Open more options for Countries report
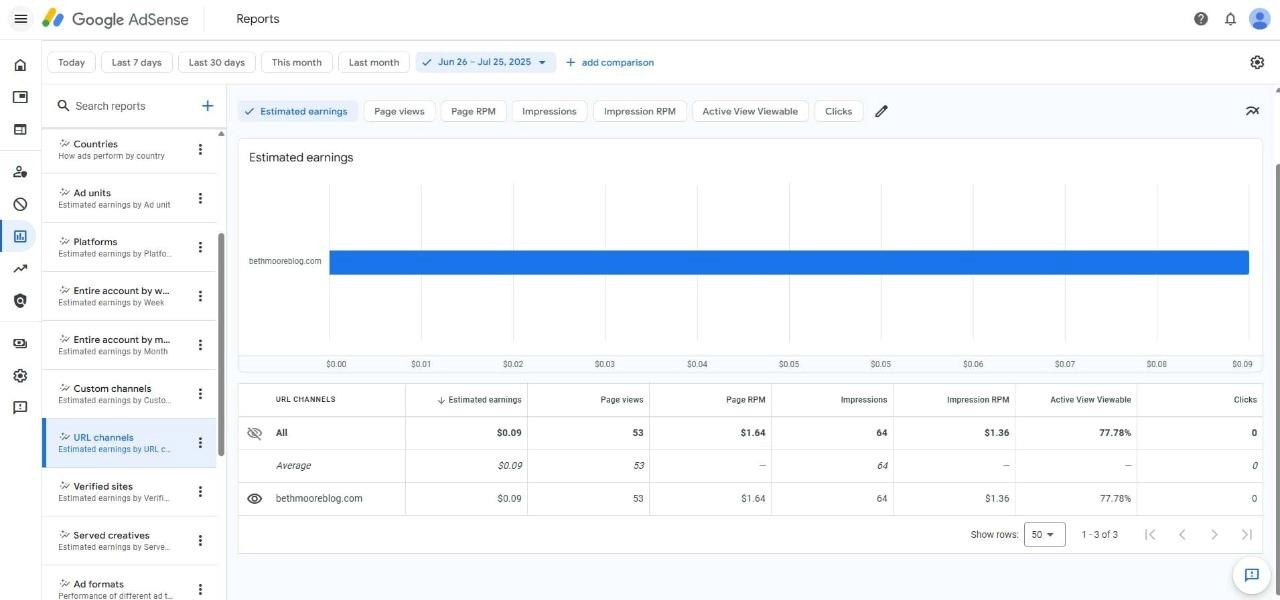The width and height of the screenshot is (1280, 600). point(200,149)
